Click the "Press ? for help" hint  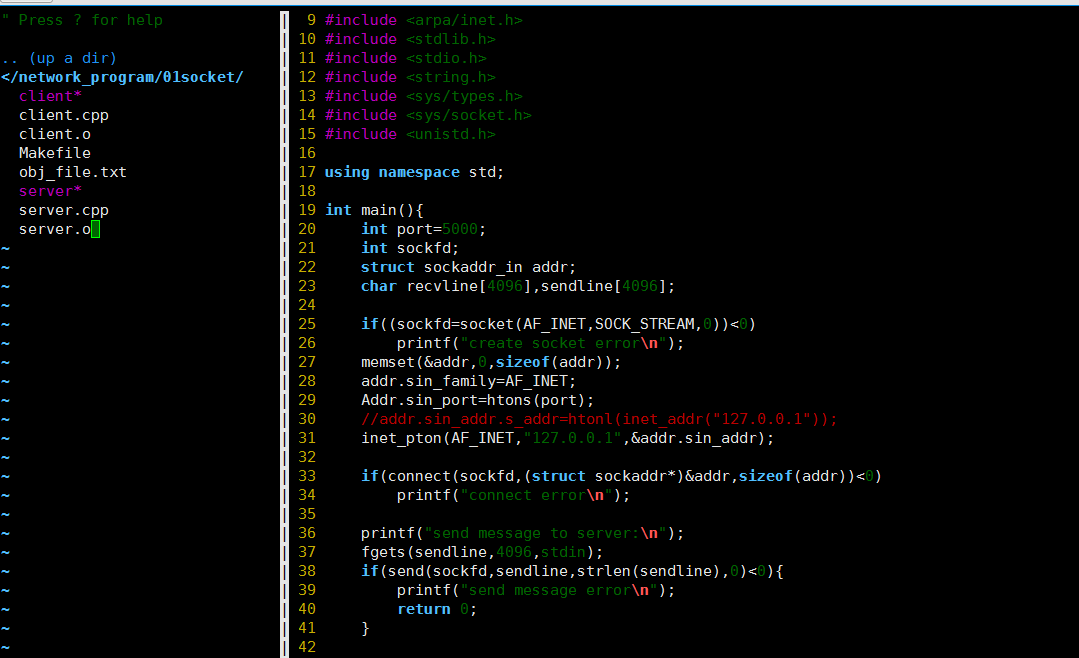tap(91, 21)
